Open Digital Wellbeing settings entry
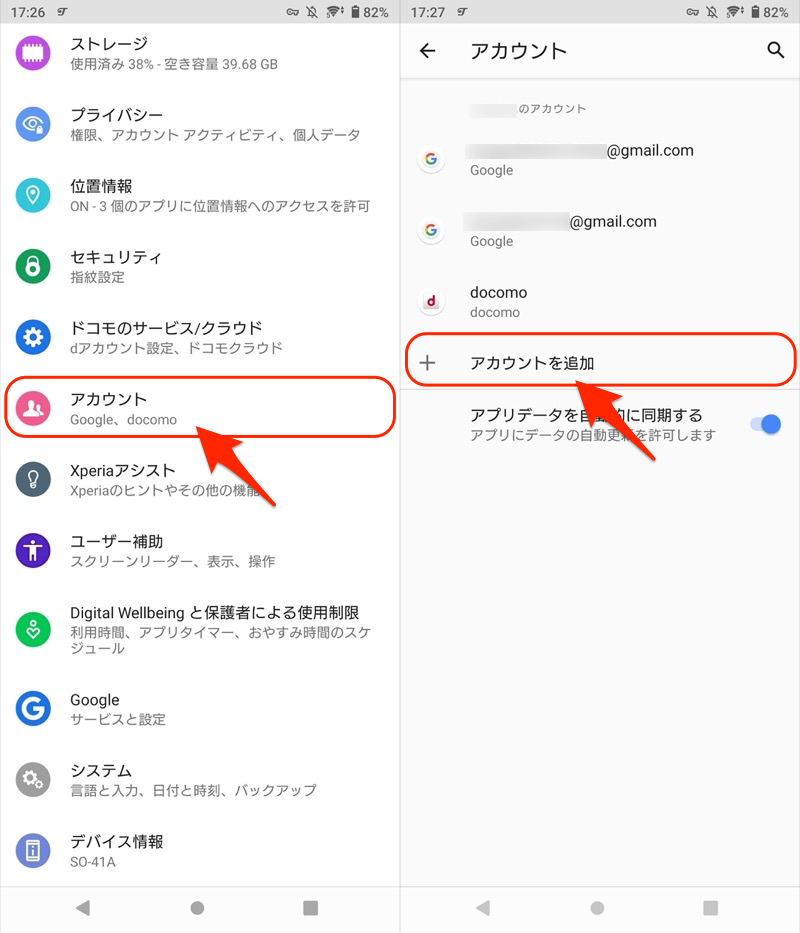Image resolution: width=800 pixels, height=933 pixels. tap(200, 630)
